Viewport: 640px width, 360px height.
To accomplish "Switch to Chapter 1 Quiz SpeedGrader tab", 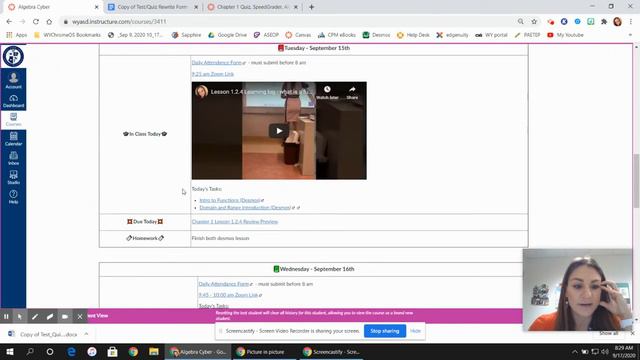I will [x=252, y=7].
